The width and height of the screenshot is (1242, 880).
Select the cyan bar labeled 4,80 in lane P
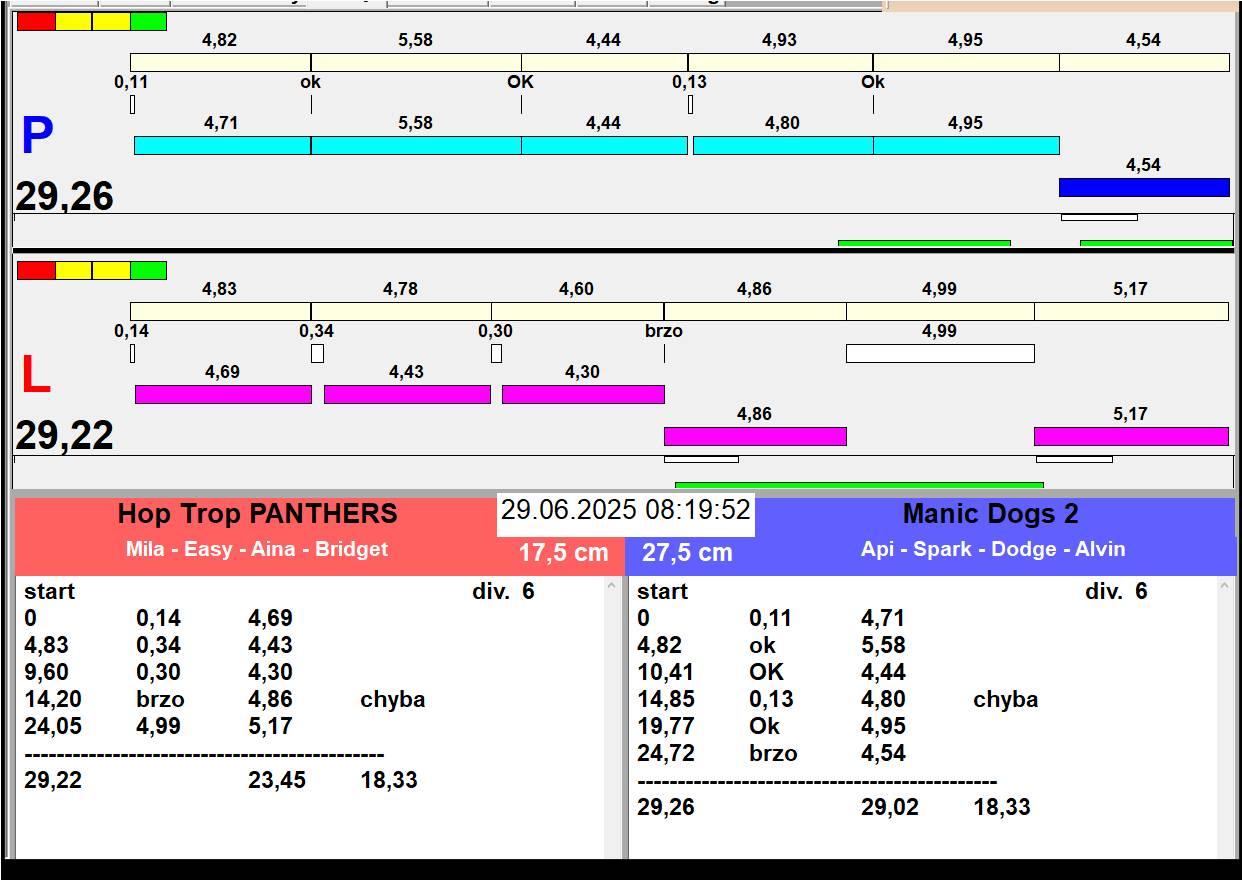click(x=783, y=145)
